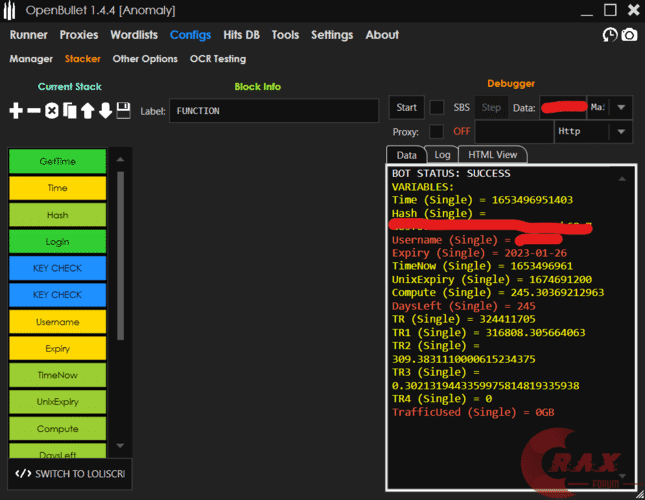Click the SWITCH TO LOLISCRIPT button
The height and width of the screenshot is (500, 645).
(70, 473)
